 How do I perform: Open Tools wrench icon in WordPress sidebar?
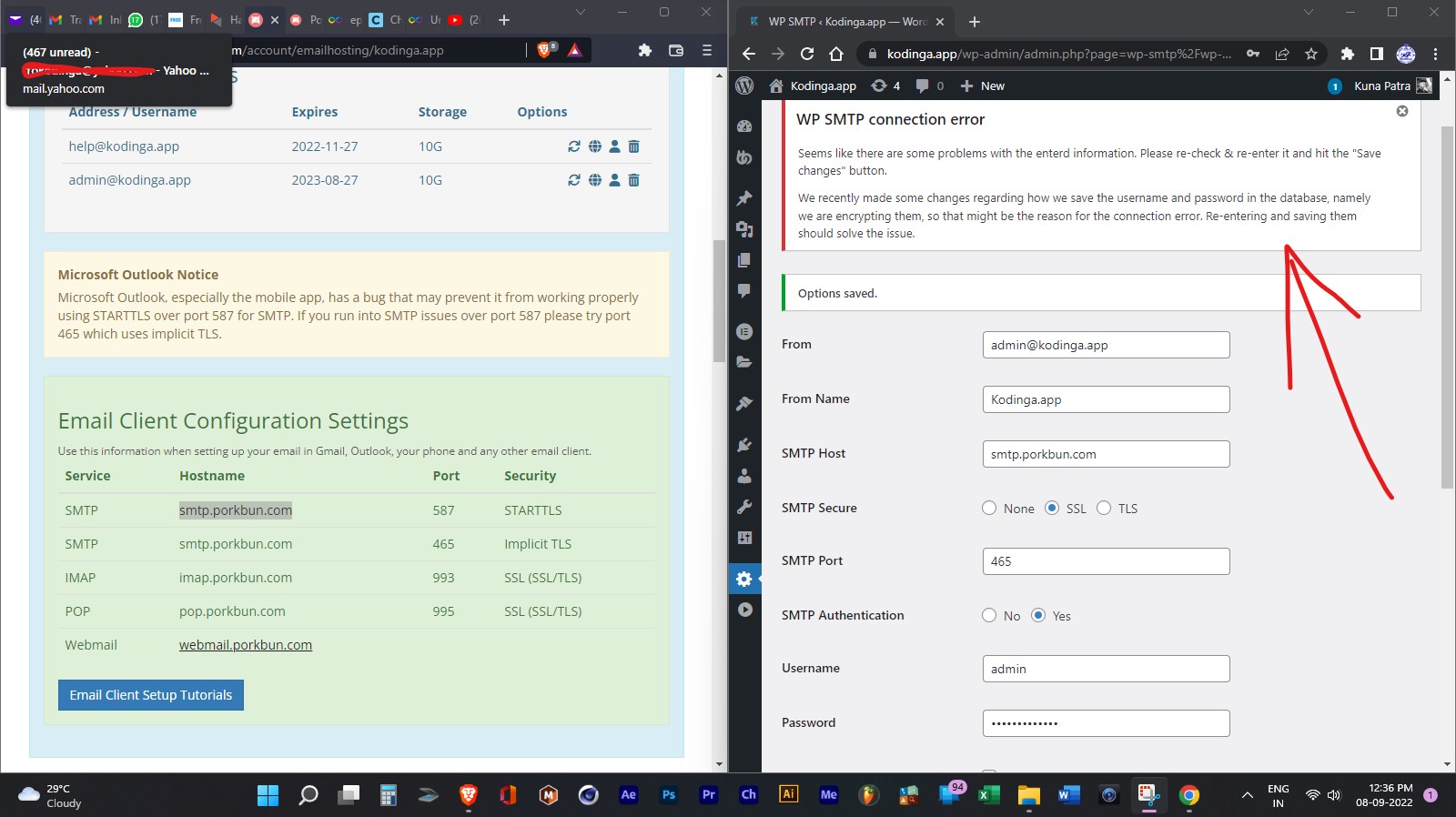pyautogui.click(x=744, y=507)
